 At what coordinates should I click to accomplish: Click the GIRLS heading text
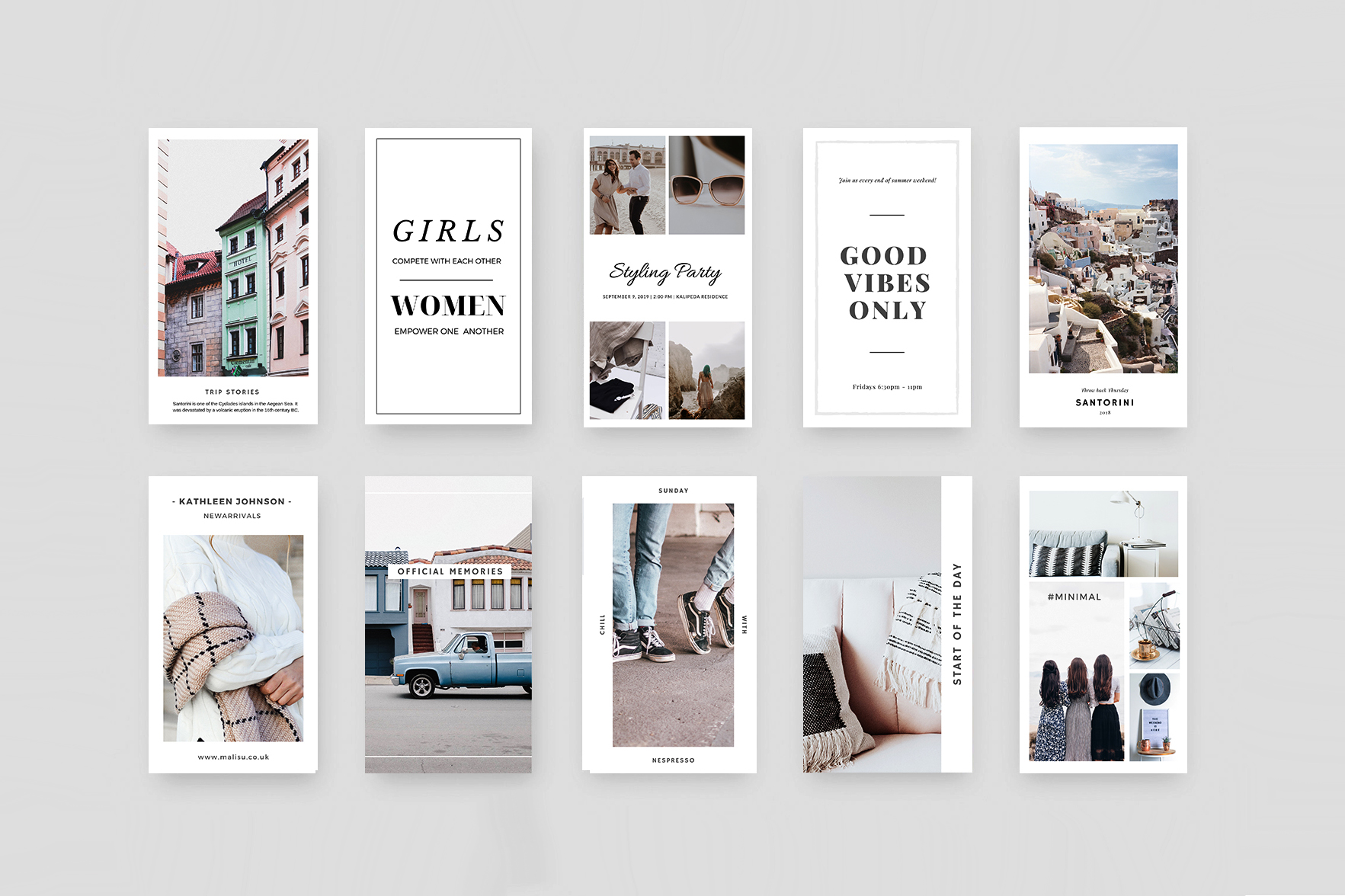coord(449,231)
